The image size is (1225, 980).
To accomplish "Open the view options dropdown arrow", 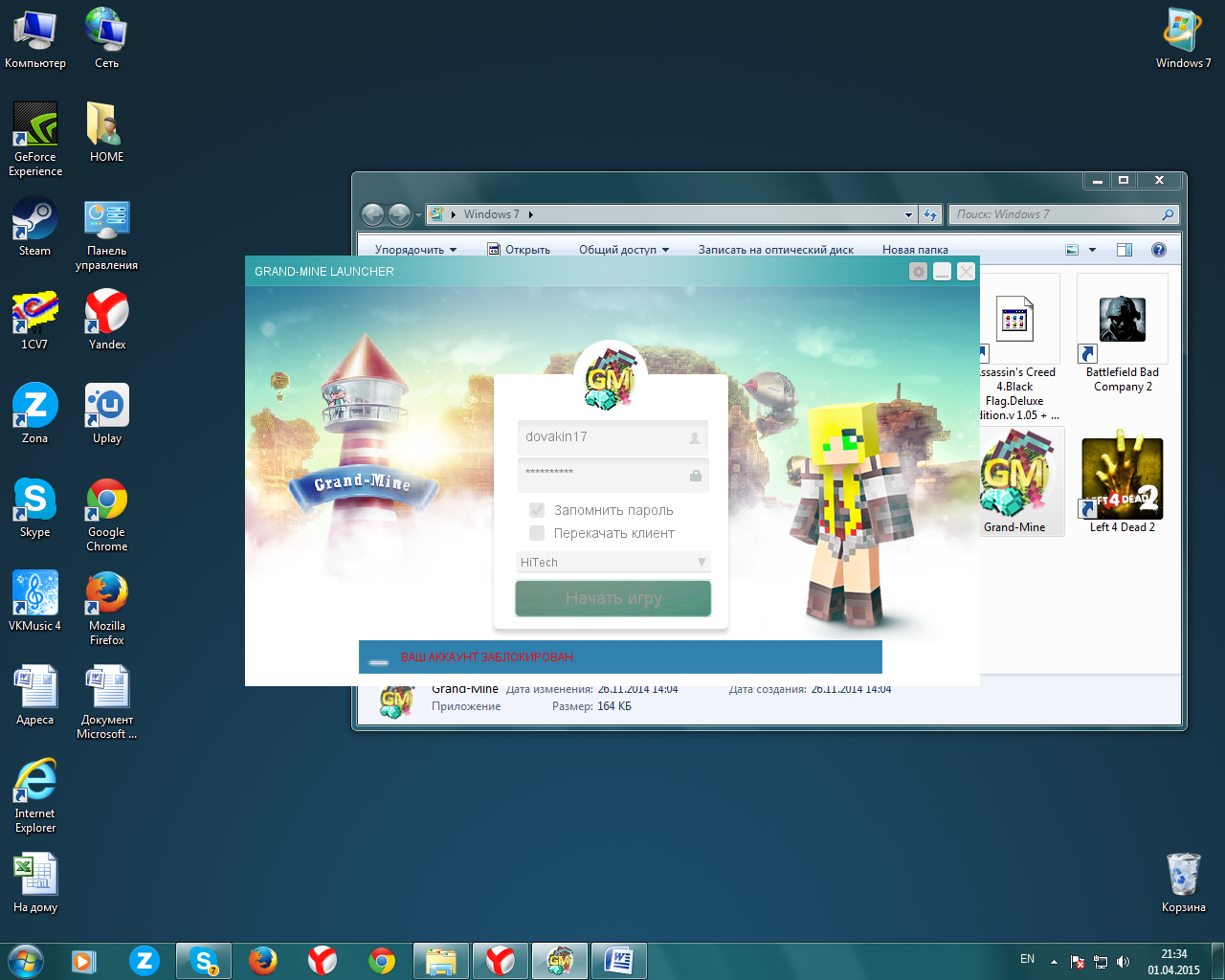I will [1092, 250].
